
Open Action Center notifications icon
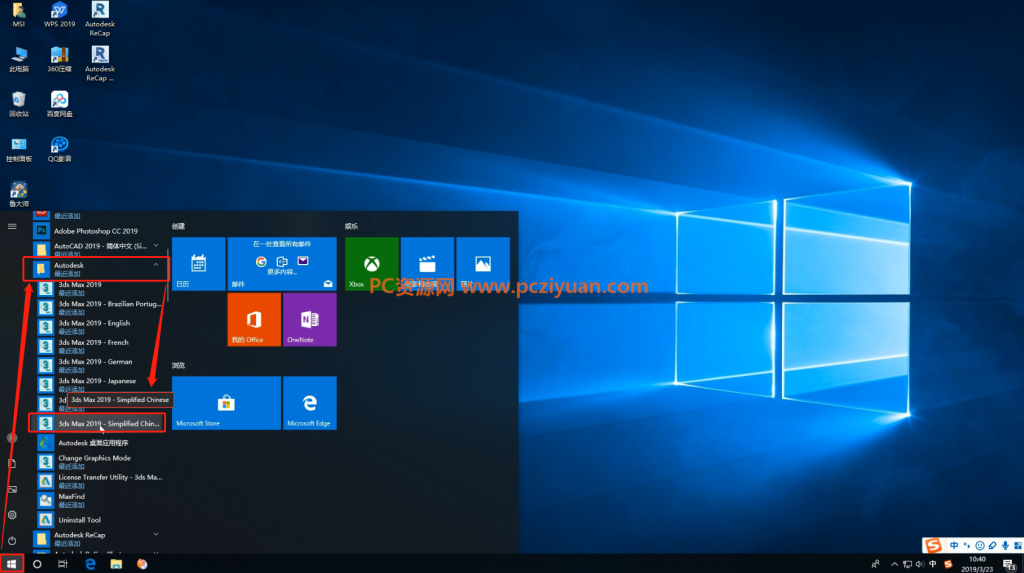pyautogui.click(x=1010, y=565)
